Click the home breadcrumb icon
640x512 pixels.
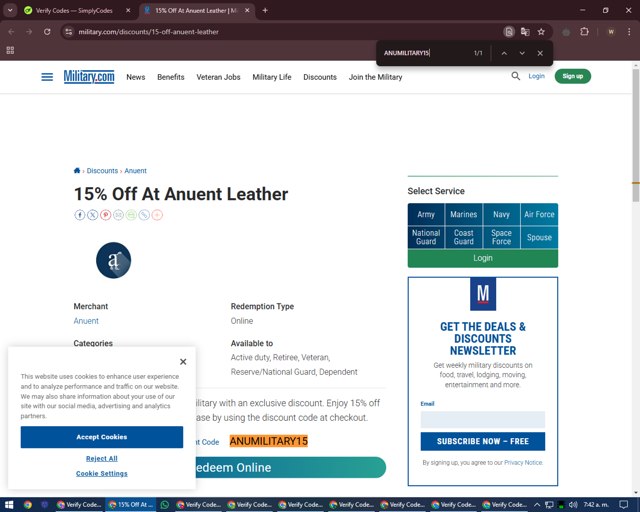pos(77,171)
